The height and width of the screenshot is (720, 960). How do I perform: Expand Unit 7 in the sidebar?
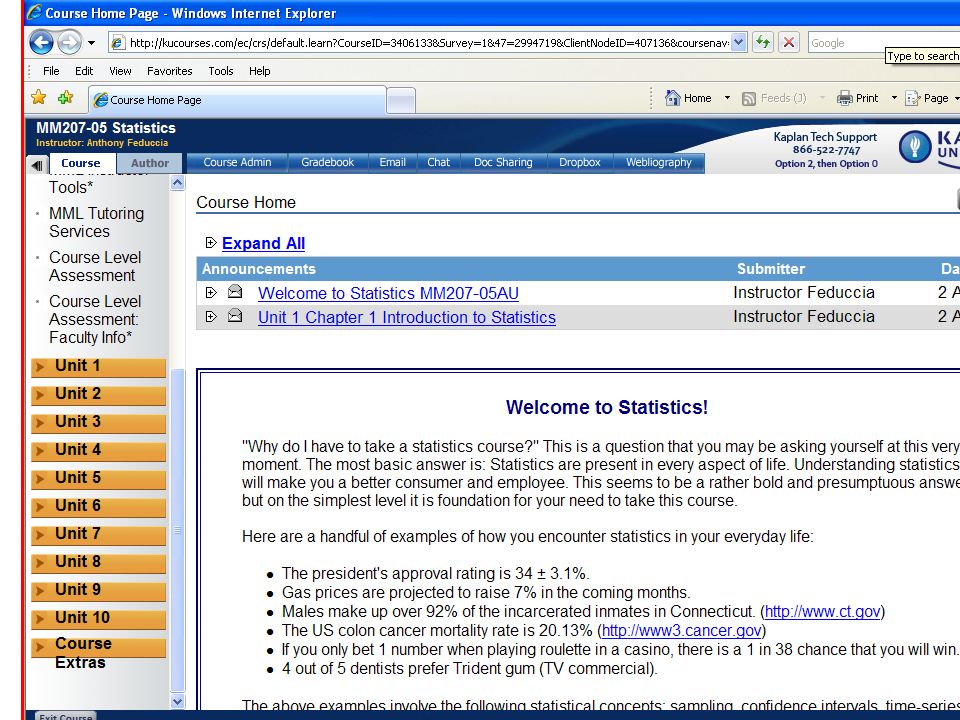[99, 534]
